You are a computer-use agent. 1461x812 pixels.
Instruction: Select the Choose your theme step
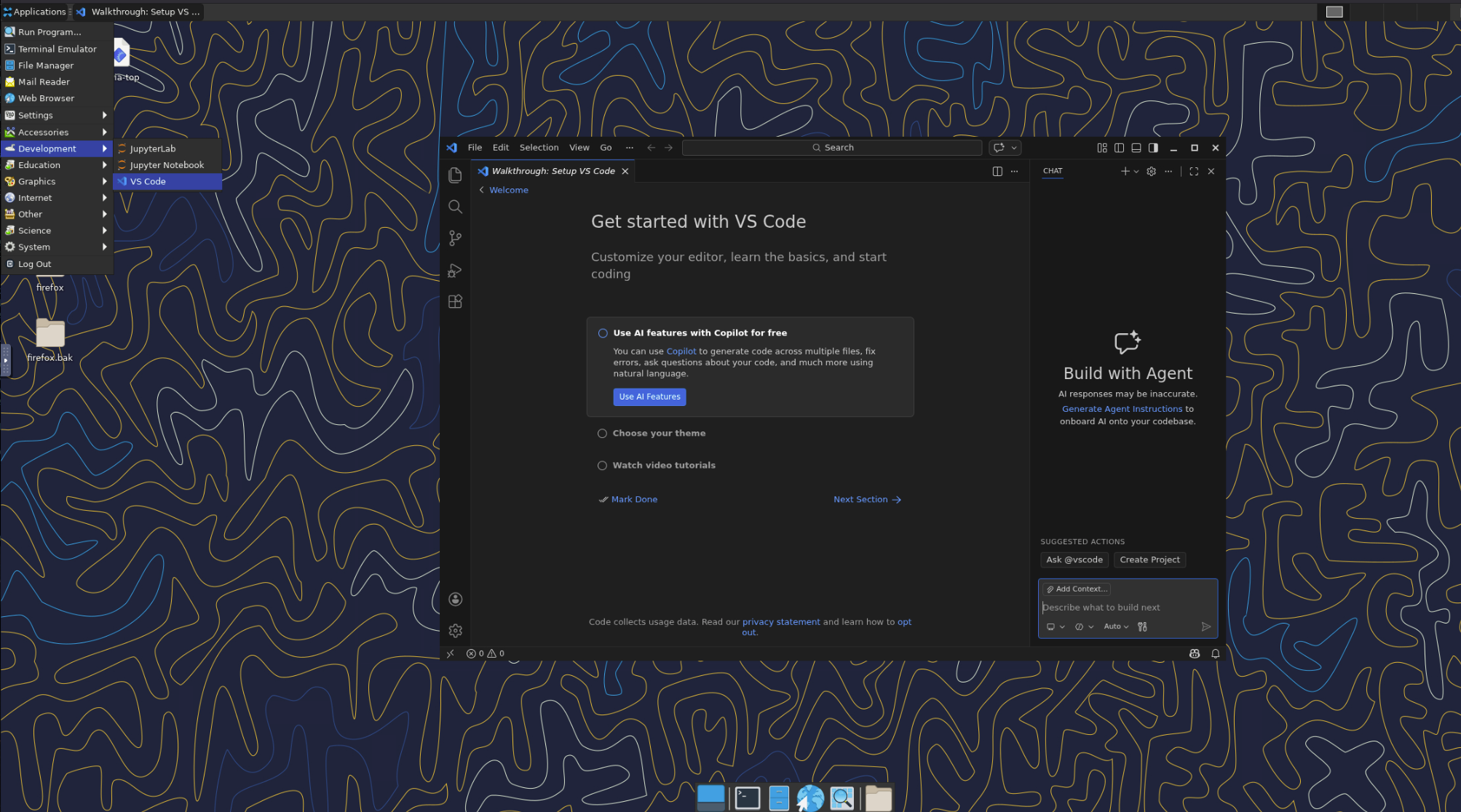(x=658, y=434)
